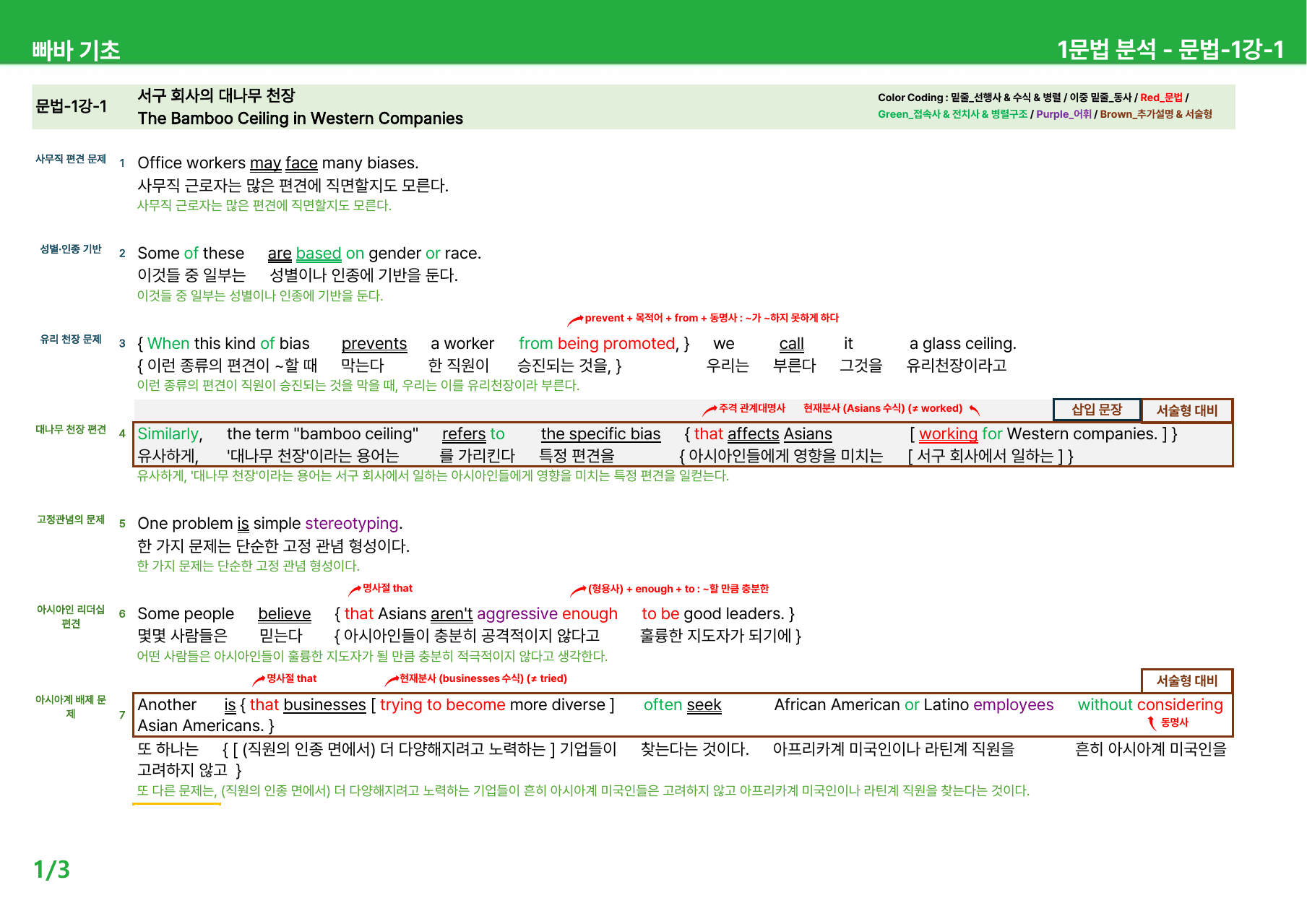The width and height of the screenshot is (1307, 924).
Task: Click the page indicator '1/3'
Action: point(52,869)
